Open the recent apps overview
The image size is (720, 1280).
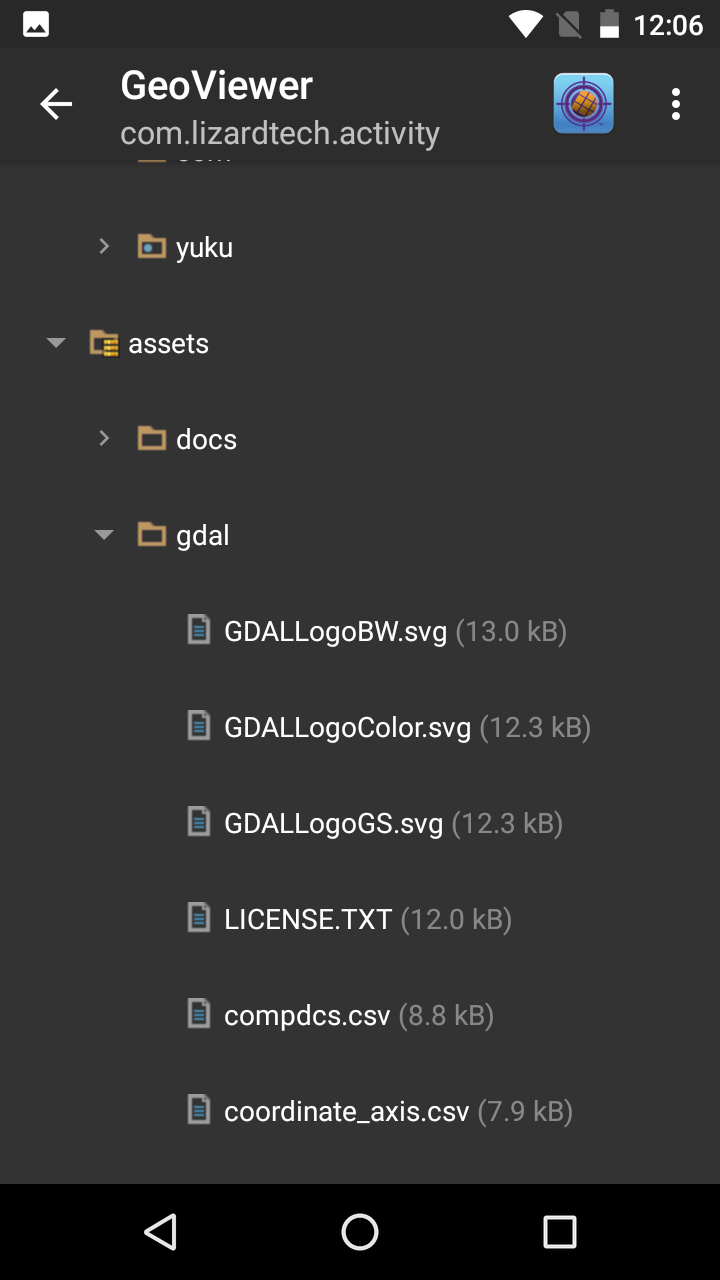coord(559,1232)
